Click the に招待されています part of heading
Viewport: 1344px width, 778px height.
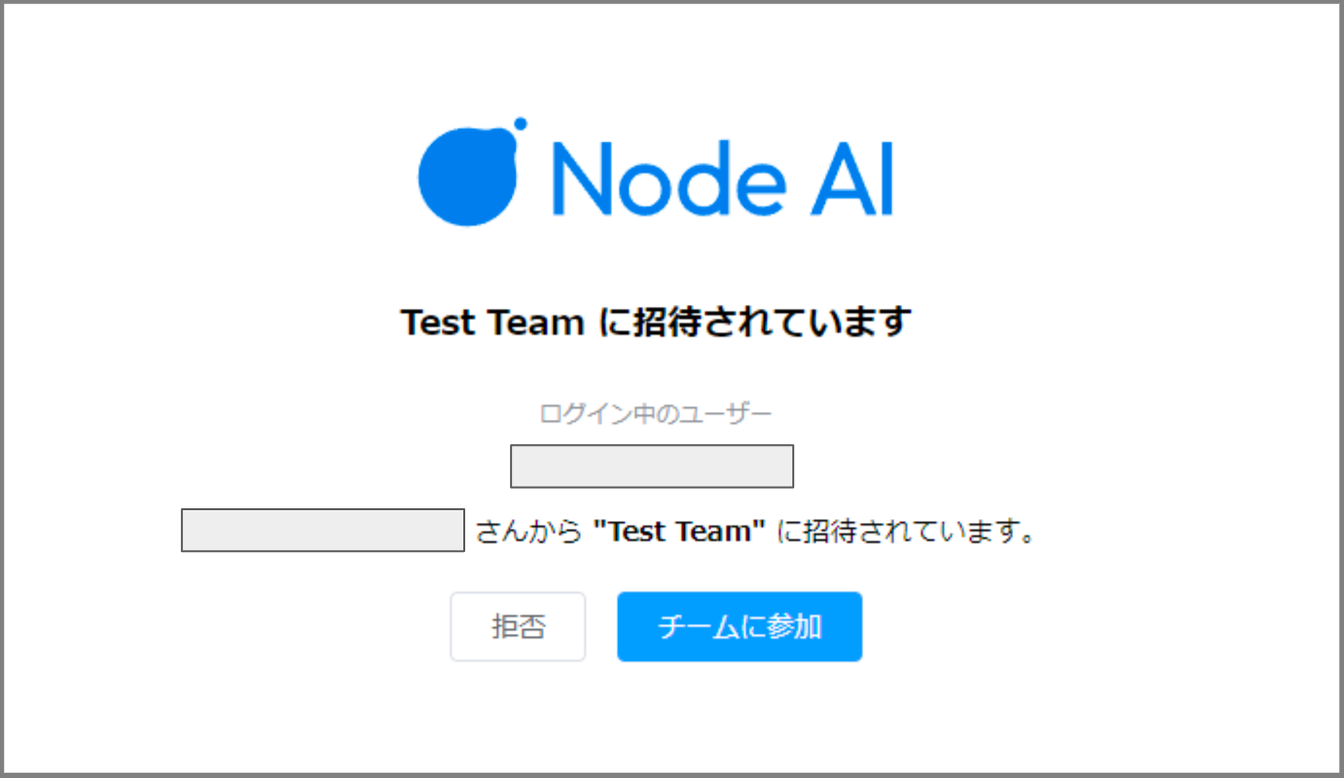click(x=754, y=323)
